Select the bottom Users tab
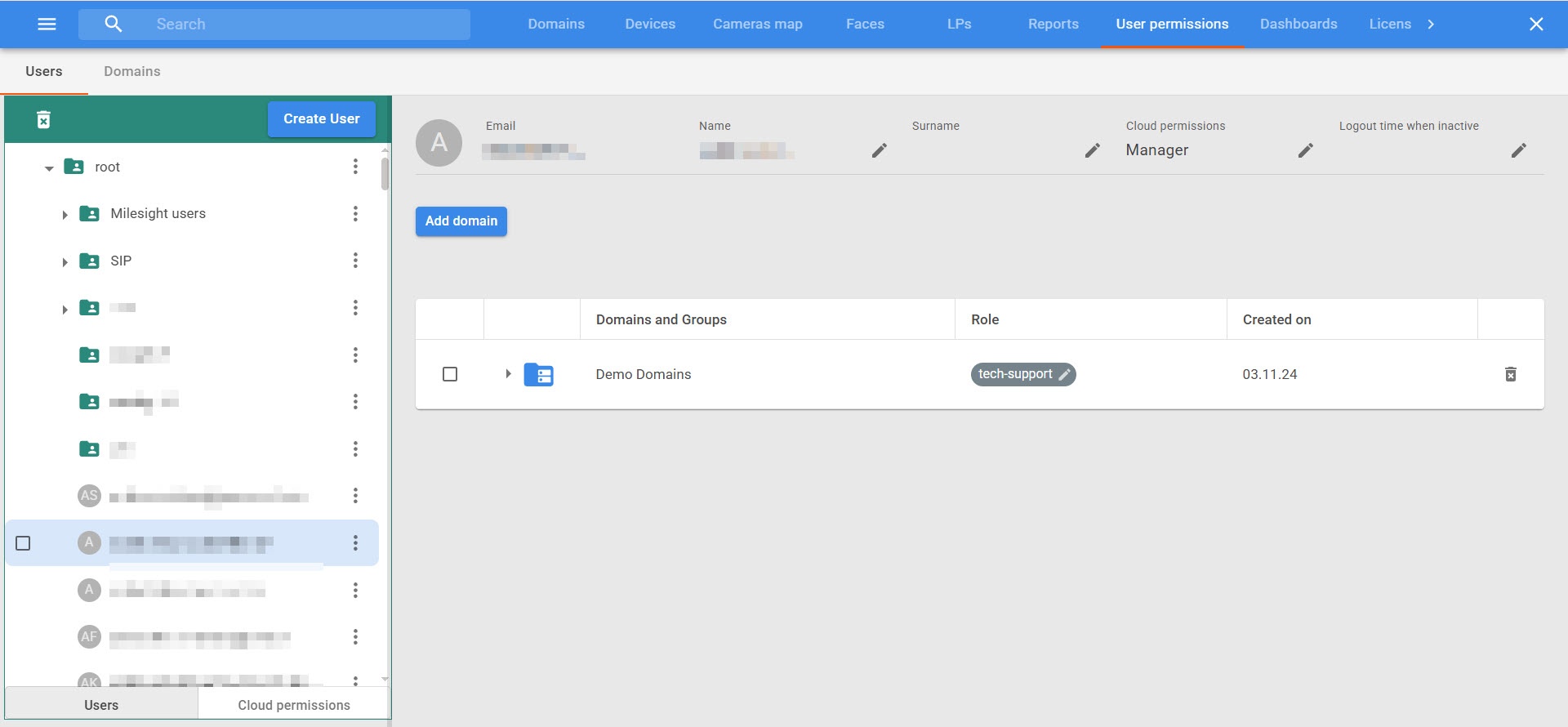The image size is (1568, 727). pos(101,705)
